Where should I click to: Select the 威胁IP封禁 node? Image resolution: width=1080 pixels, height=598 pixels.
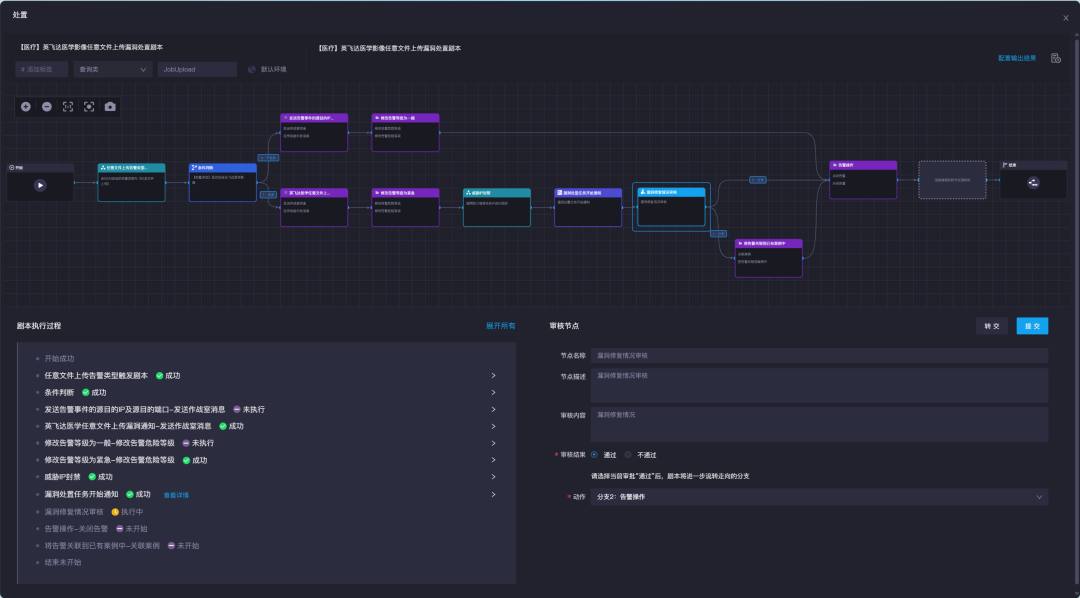(497, 207)
